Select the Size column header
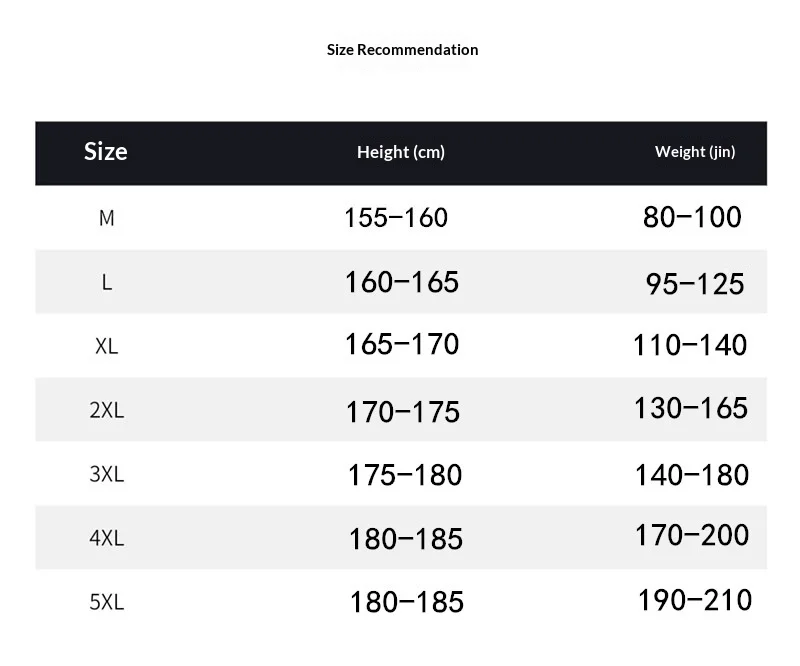This screenshot has height=666, width=800. (x=106, y=152)
